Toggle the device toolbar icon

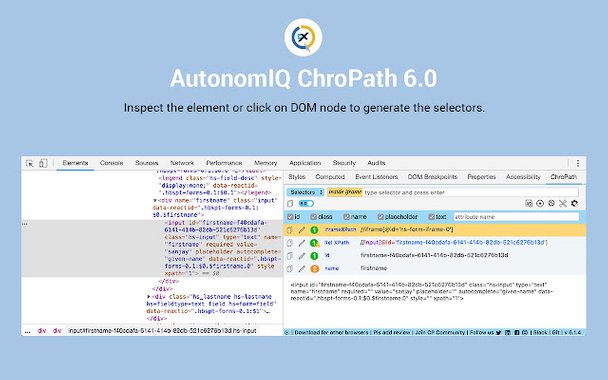[43, 163]
